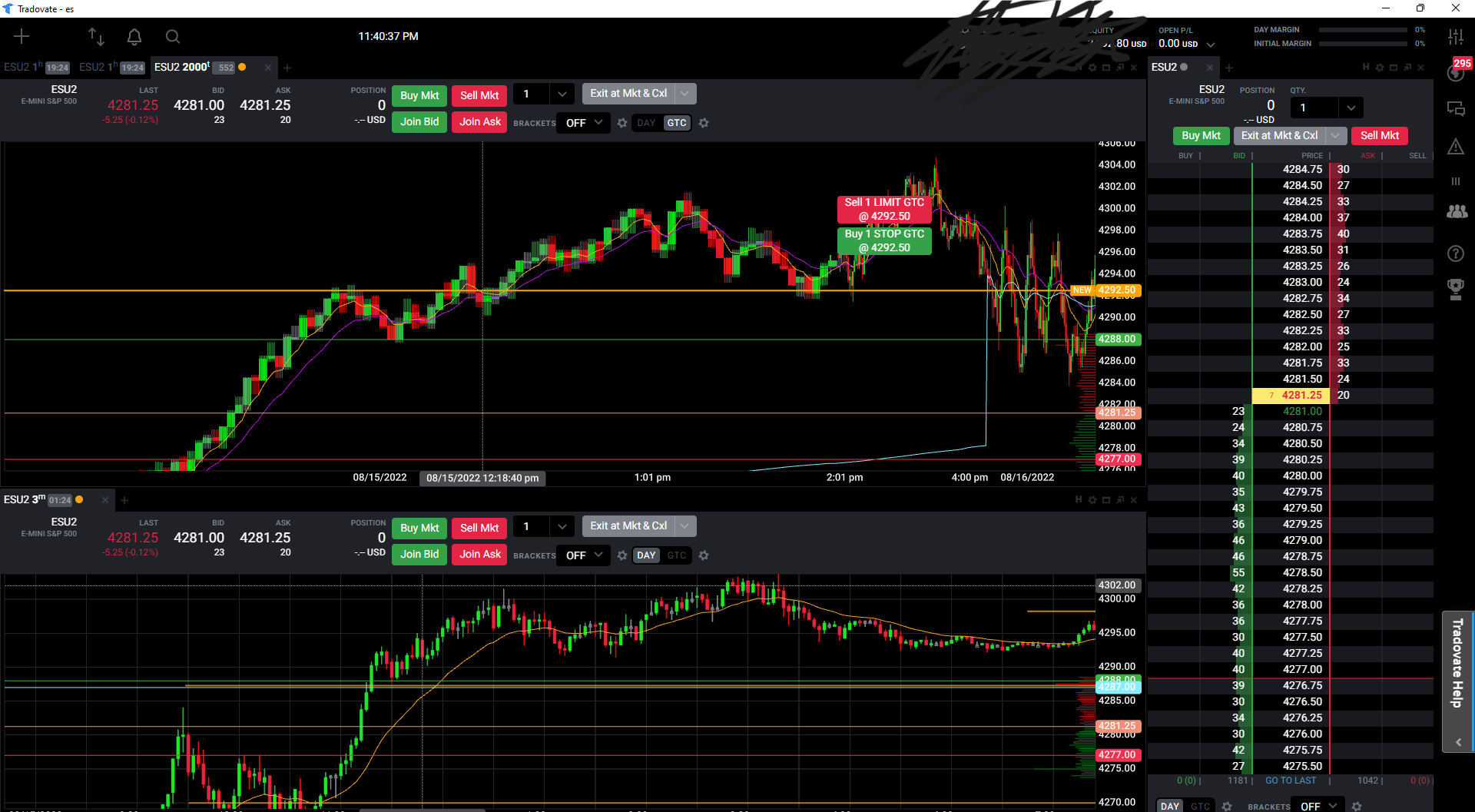Screen dimensions: 1475x812
Task: Open the trophy icon in right sidebar
Action: tap(1456, 289)
